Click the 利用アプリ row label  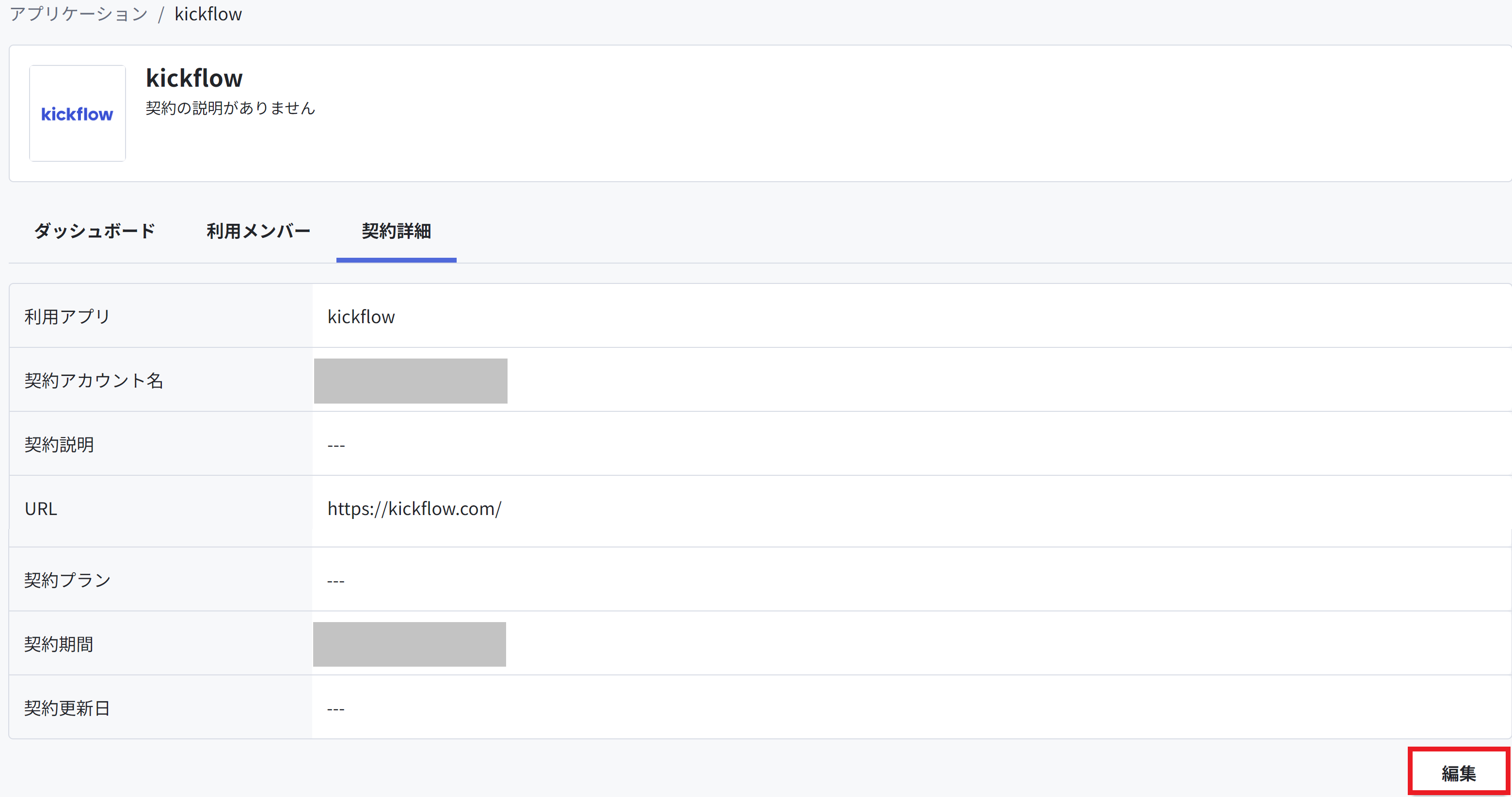coord(67,317)
